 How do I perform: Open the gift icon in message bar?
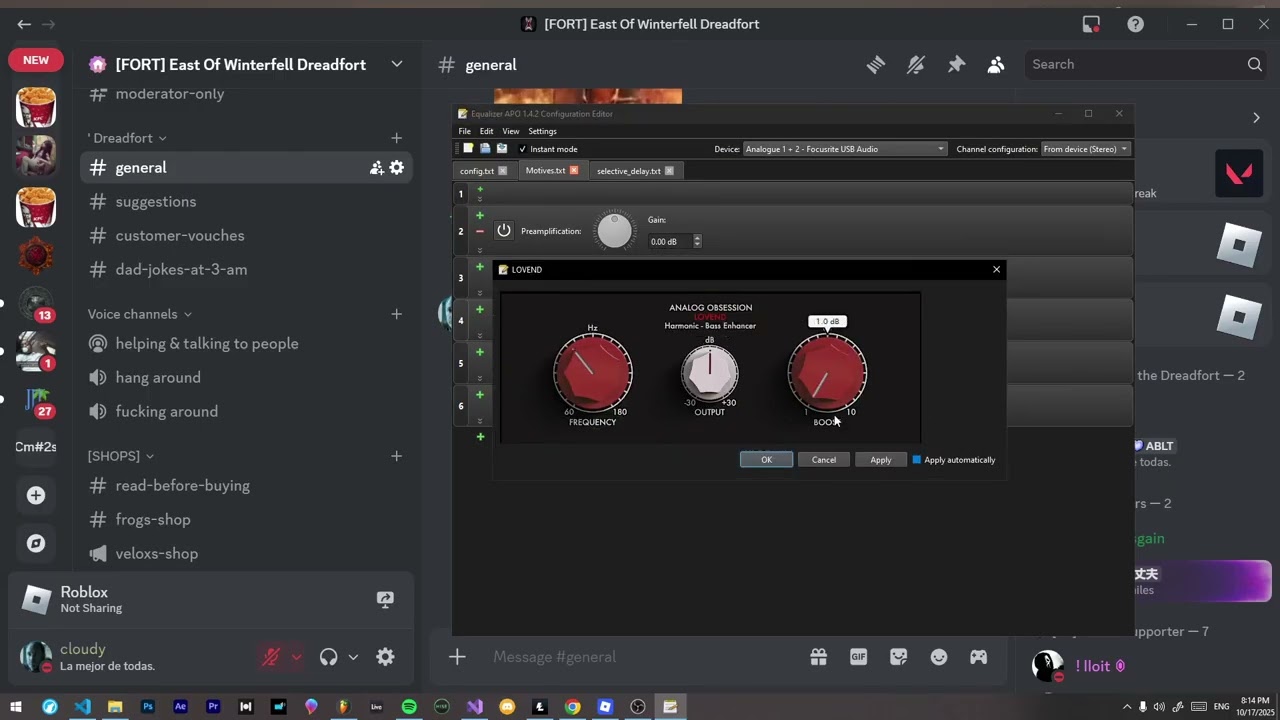click(x=818, y=657)
